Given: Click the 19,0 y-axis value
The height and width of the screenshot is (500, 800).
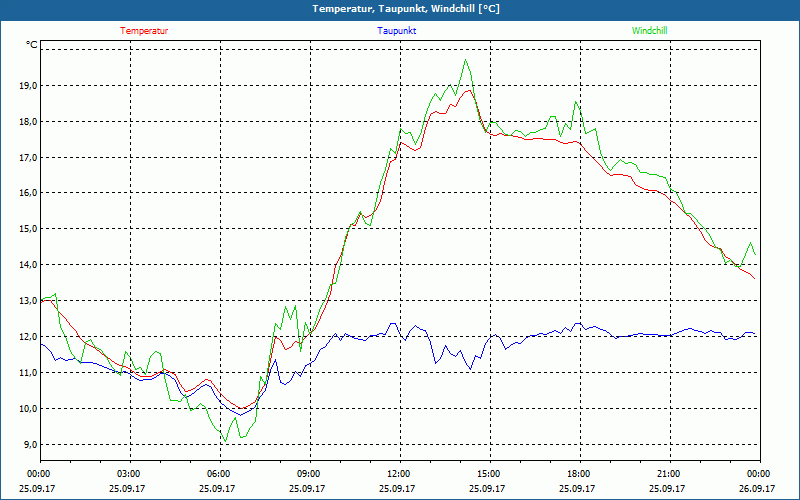Looking at the screenshot, I should (x=29, y=86).
